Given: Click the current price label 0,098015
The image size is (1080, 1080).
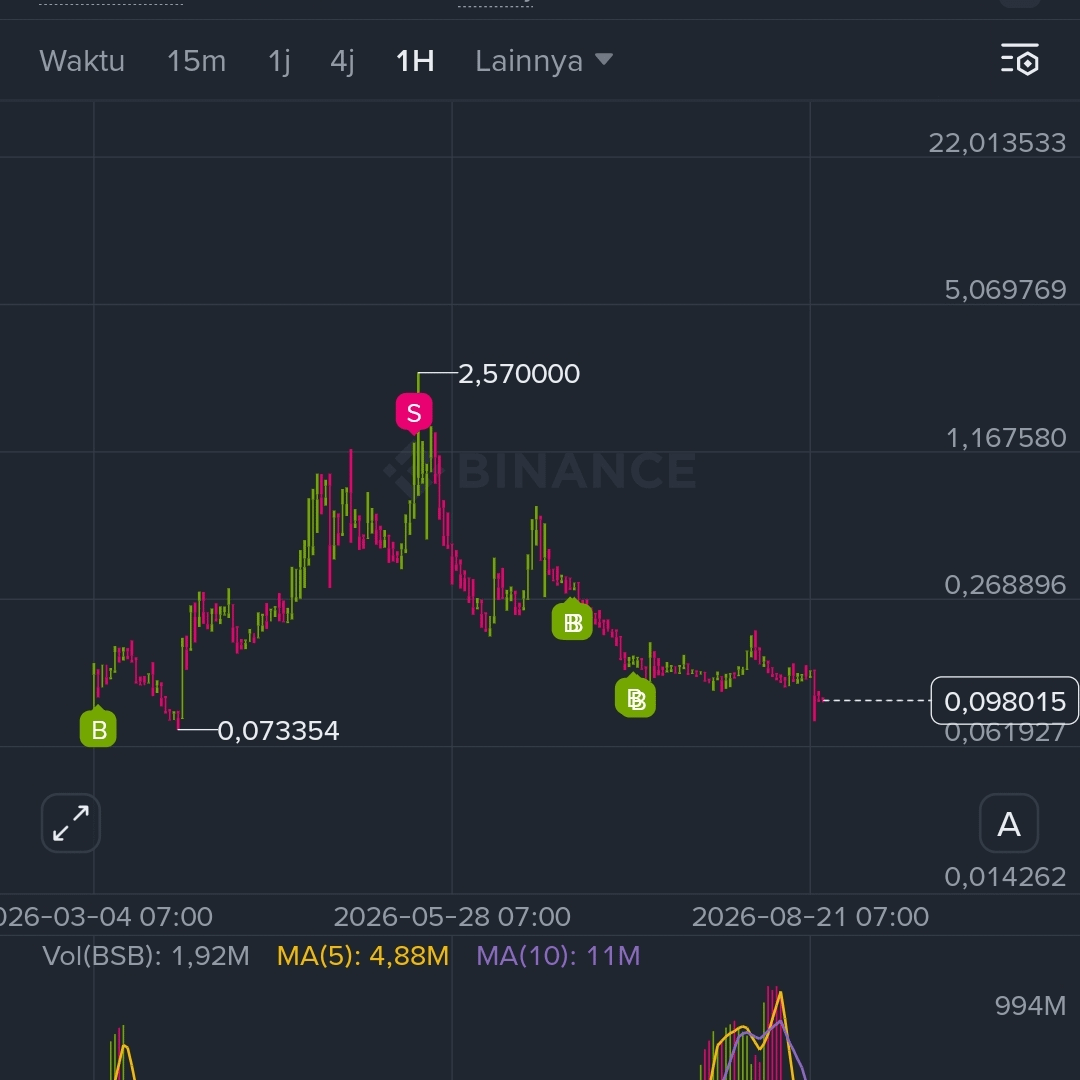Looking at the screenshot, I should [x=1004, y=701].
